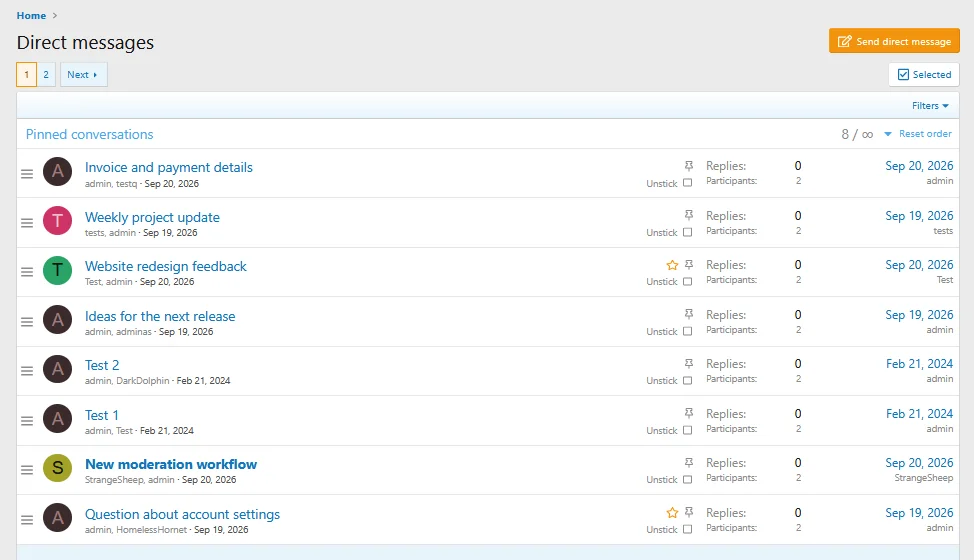Tick Unstick checkbox for Ideas for the next release

(688, 331)
